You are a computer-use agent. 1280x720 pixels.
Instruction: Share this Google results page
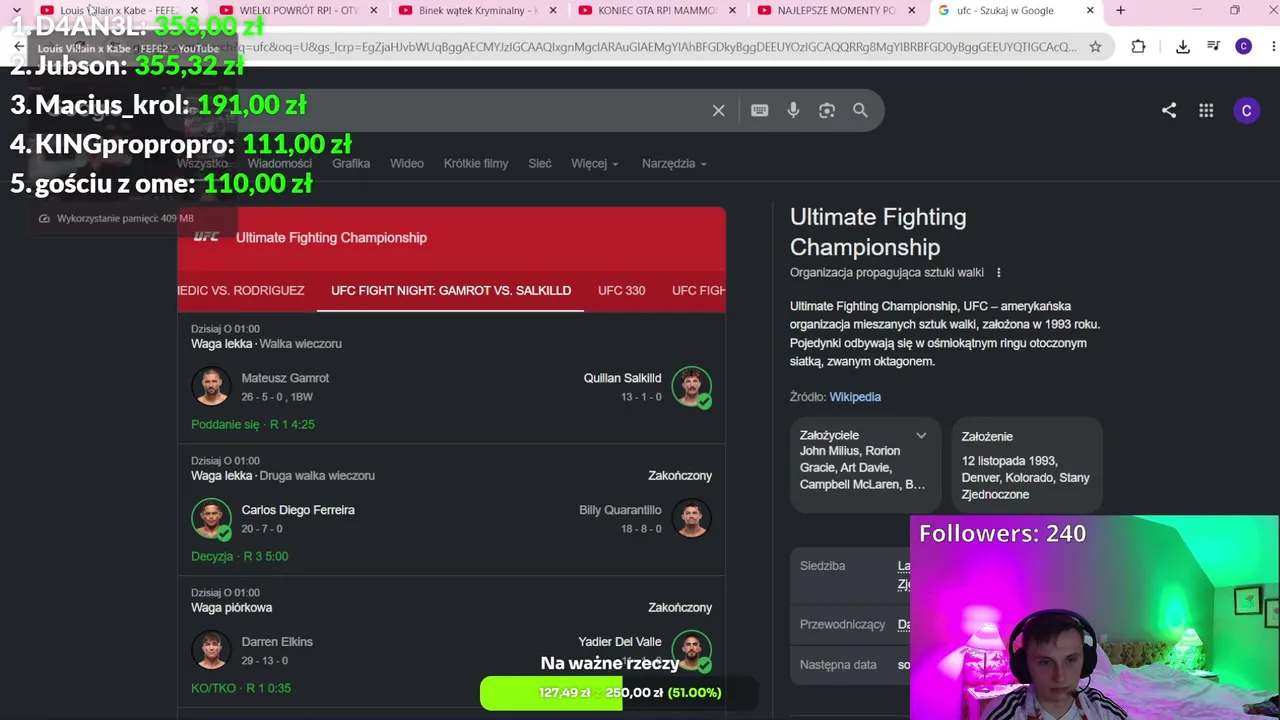(x=1169, y=110)
